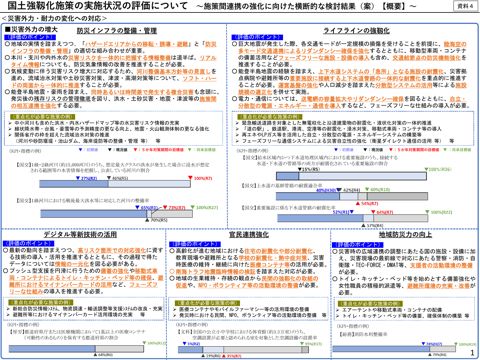480x360 pixels.
Task: Select the underlined phrase 河川整備基本方針等の見直し
Action: (x=174, y=71)
